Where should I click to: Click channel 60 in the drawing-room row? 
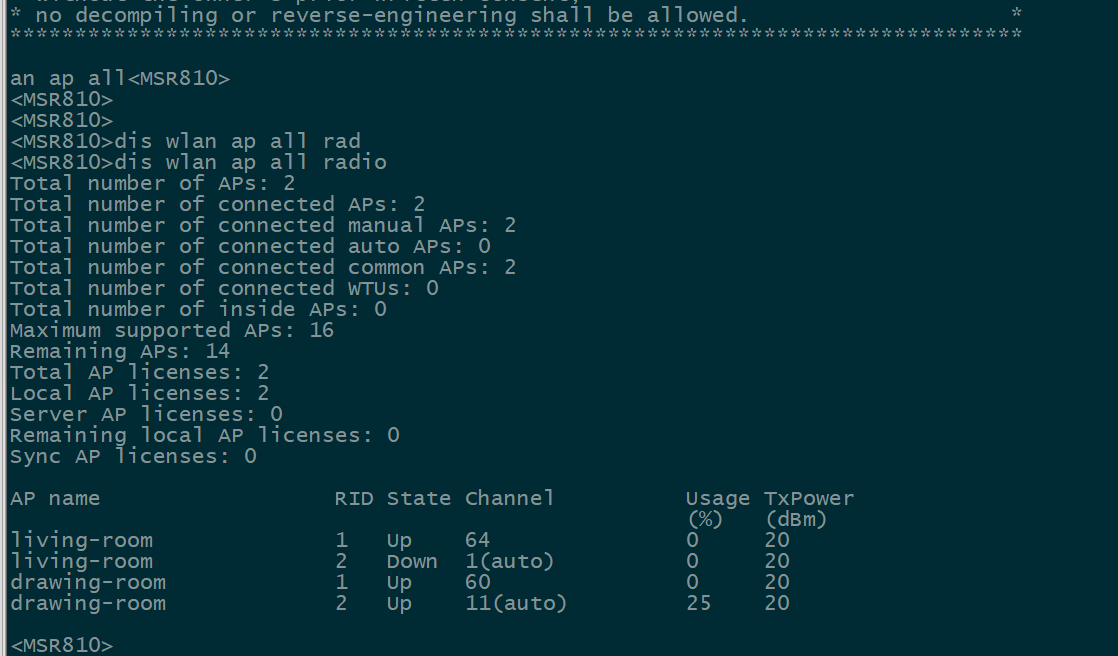pos(477,582)
